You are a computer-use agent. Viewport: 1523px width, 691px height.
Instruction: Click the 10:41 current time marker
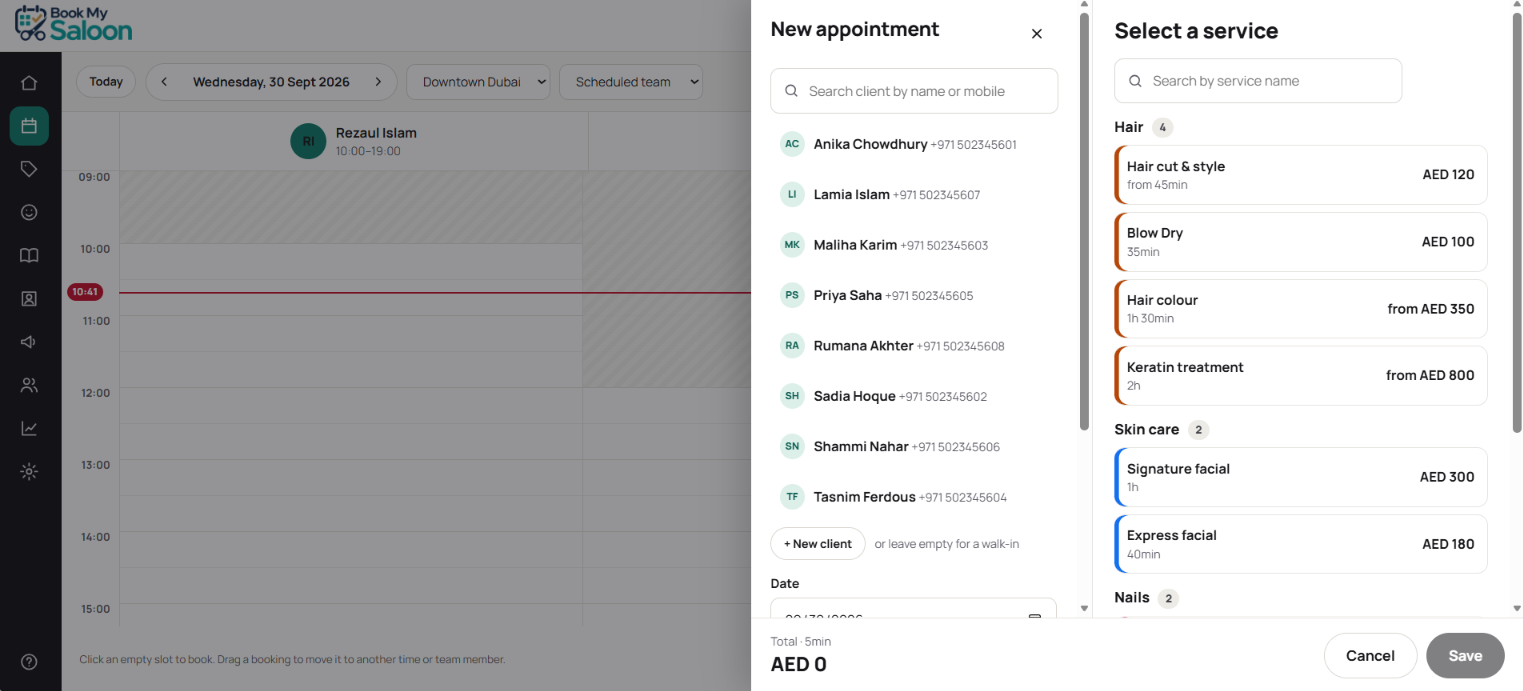(x=85, y=292)
